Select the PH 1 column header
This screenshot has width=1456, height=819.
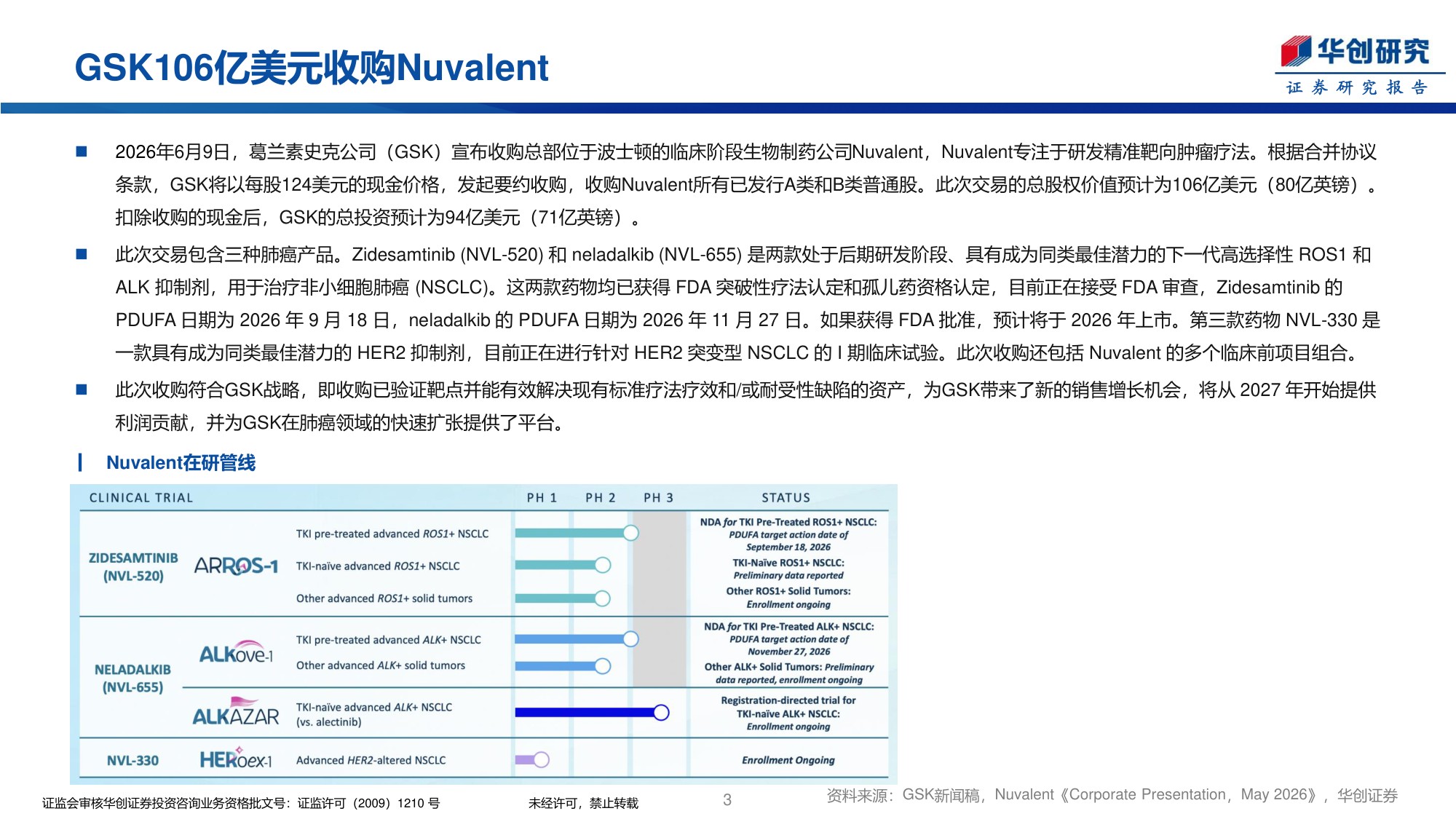click(542, 498)
